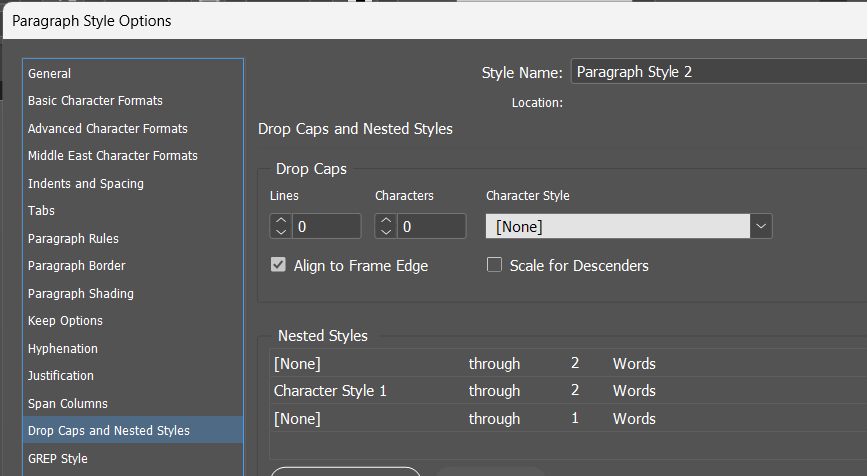This screenshot has width=867, height=476.
Task: Select the first [None] nested style row
Action: tap(298, 364)
